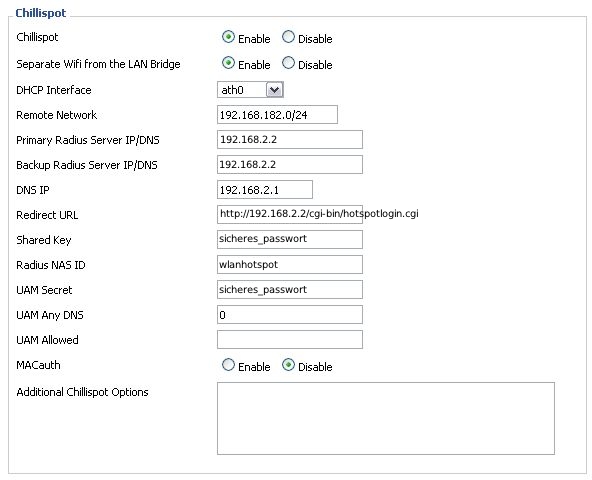592x480 pixels.
Task: Click the UAM Allowed label
Action: point(47,340)
